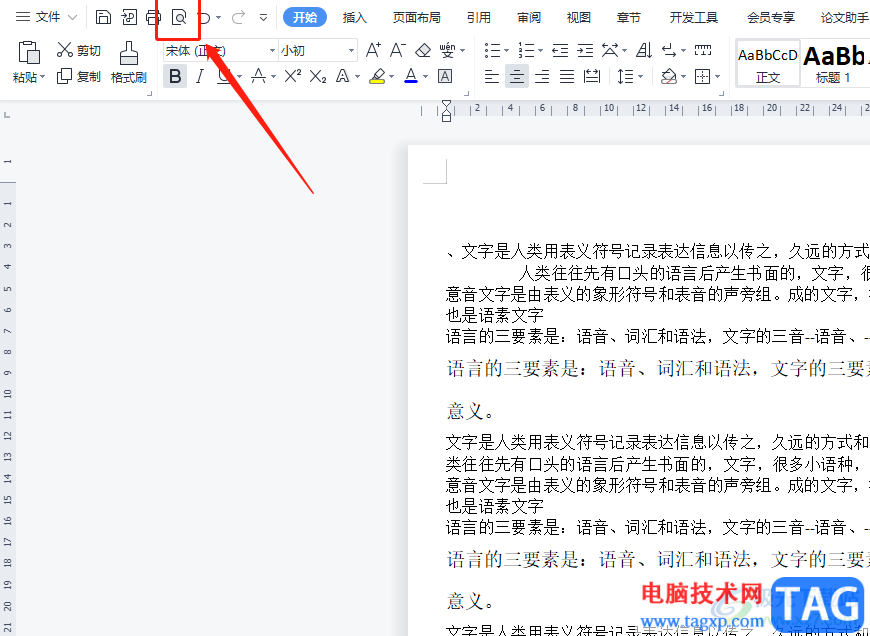
Task: Switch to the 会员专享 tab
Action: 771,18
